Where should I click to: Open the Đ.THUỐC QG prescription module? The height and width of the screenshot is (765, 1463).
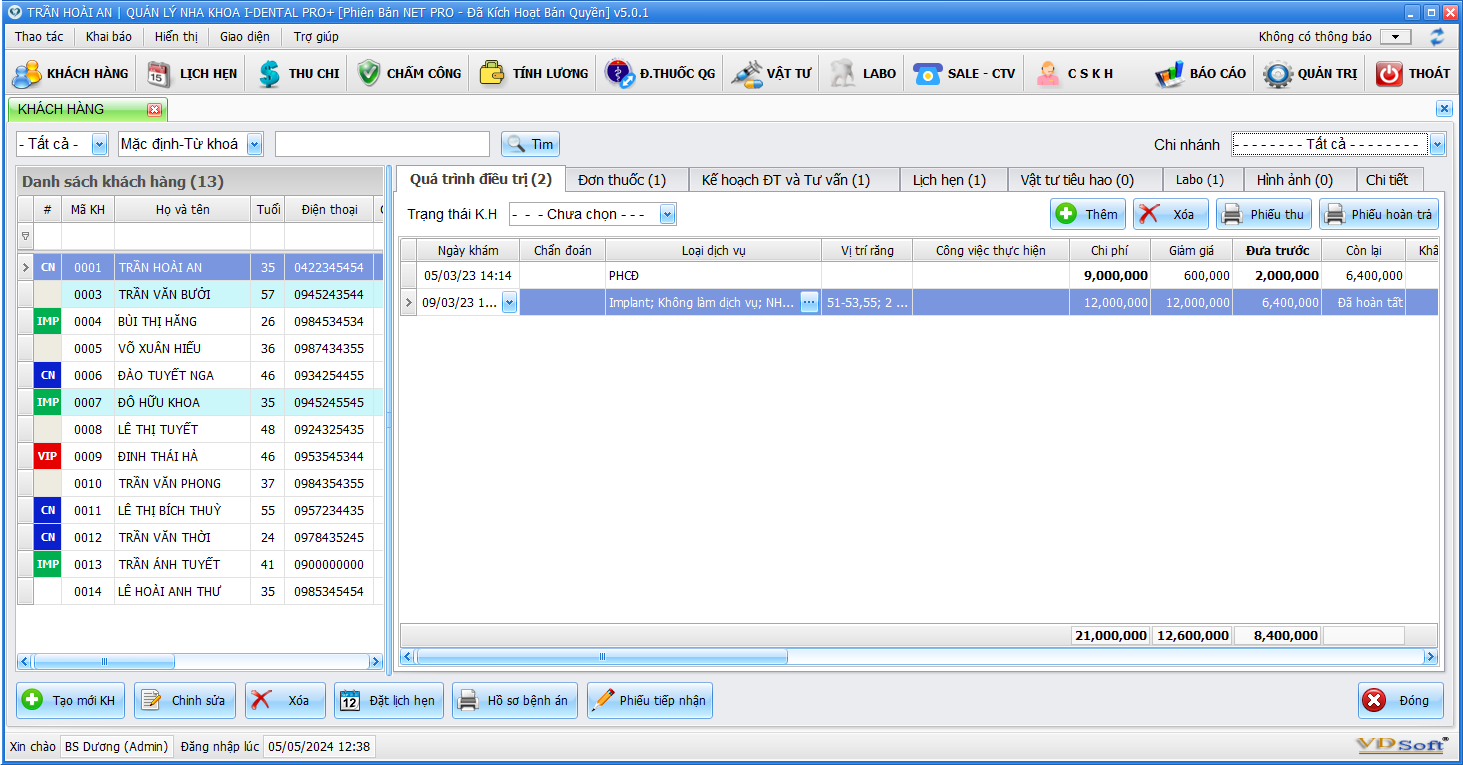point(661,74)
